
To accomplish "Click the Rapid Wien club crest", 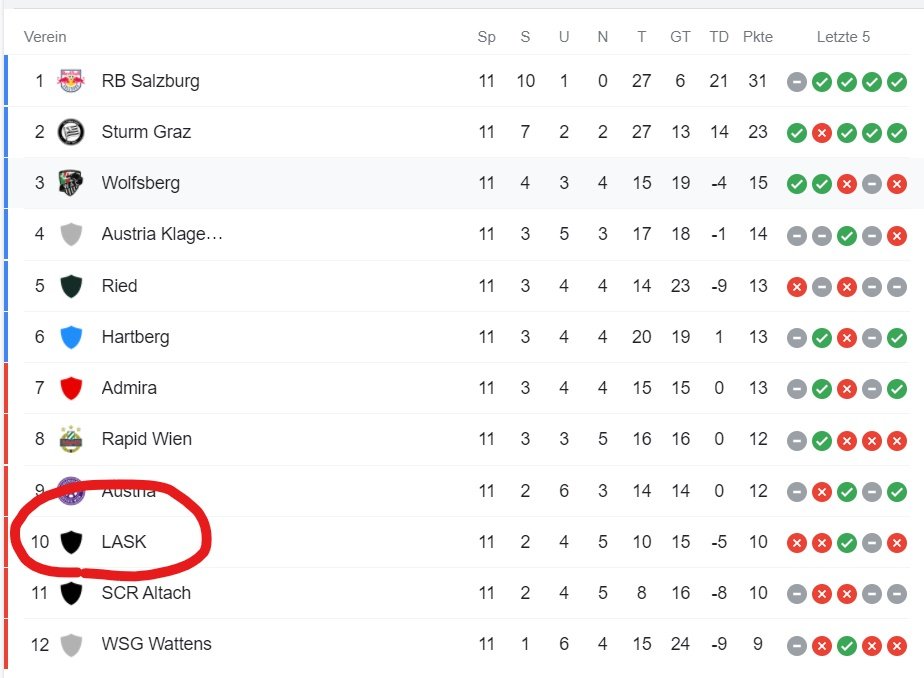I will point(71,439).
